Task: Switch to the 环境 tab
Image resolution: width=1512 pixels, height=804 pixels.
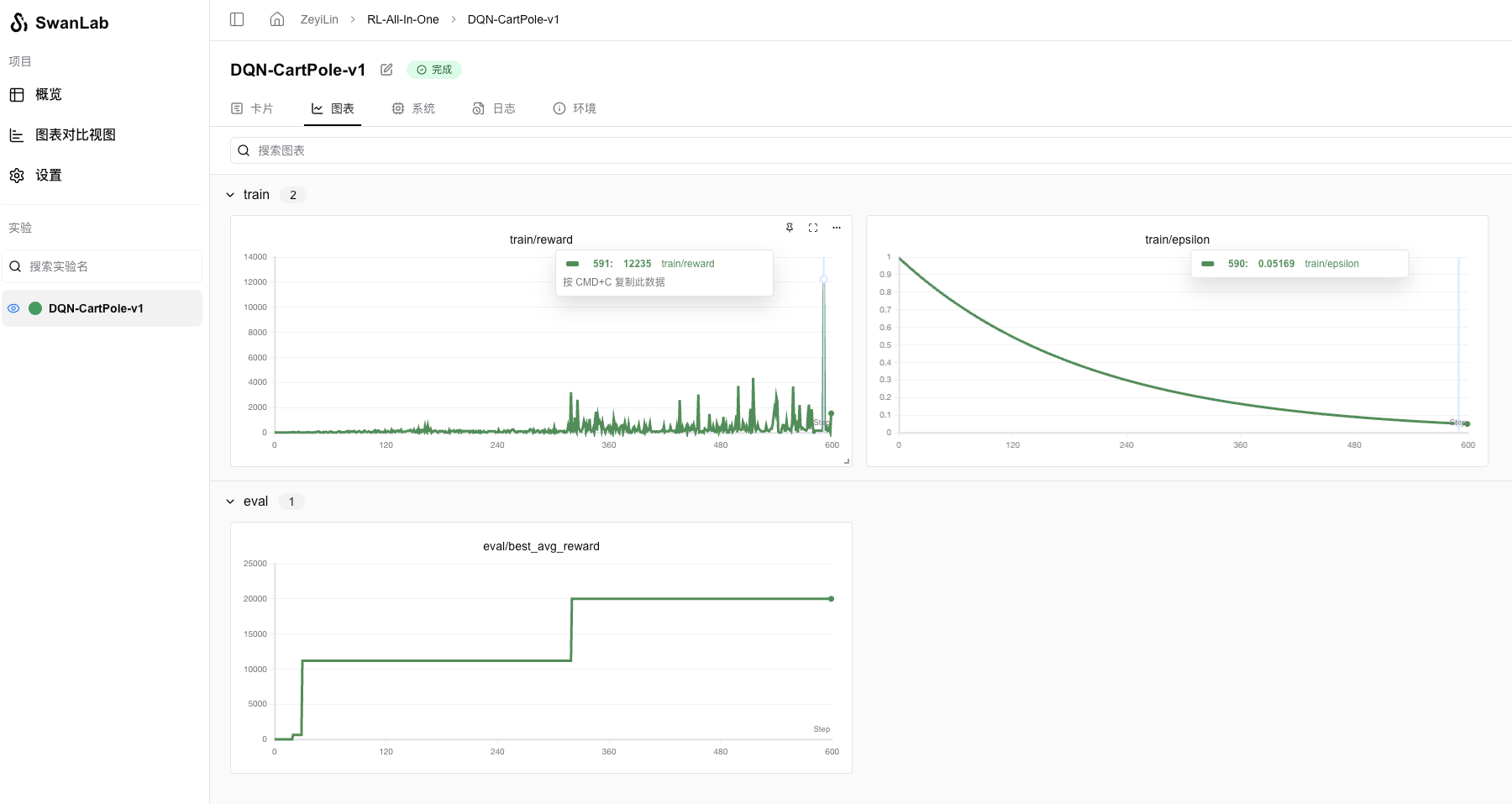Action: tap(575, 108)
